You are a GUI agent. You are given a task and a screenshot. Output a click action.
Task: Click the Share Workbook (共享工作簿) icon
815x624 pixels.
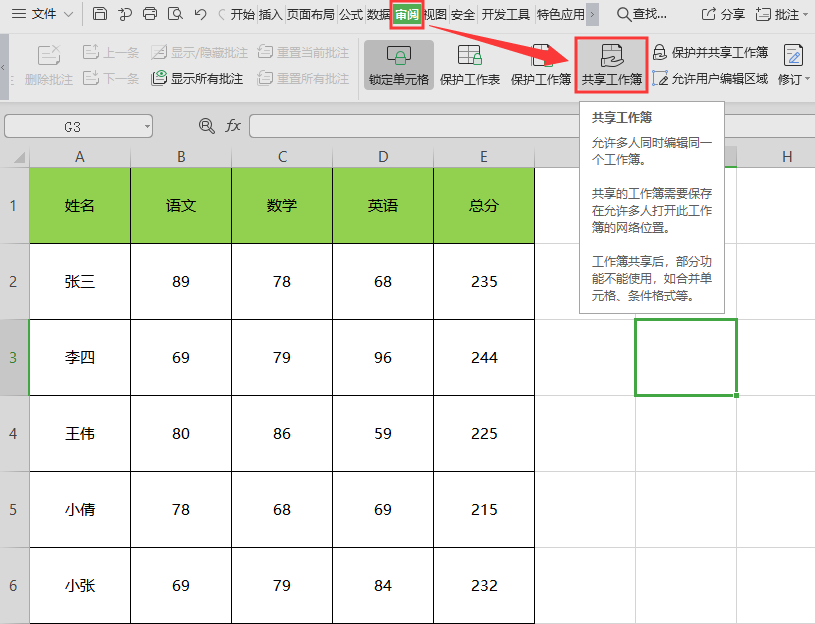point(611,56)
